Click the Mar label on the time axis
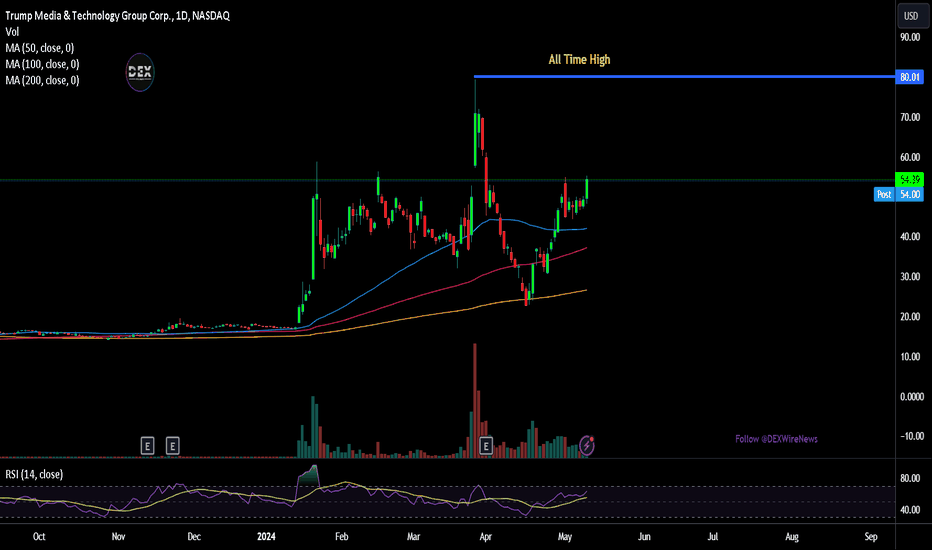The image size is (932, 550). coord(413,537)
